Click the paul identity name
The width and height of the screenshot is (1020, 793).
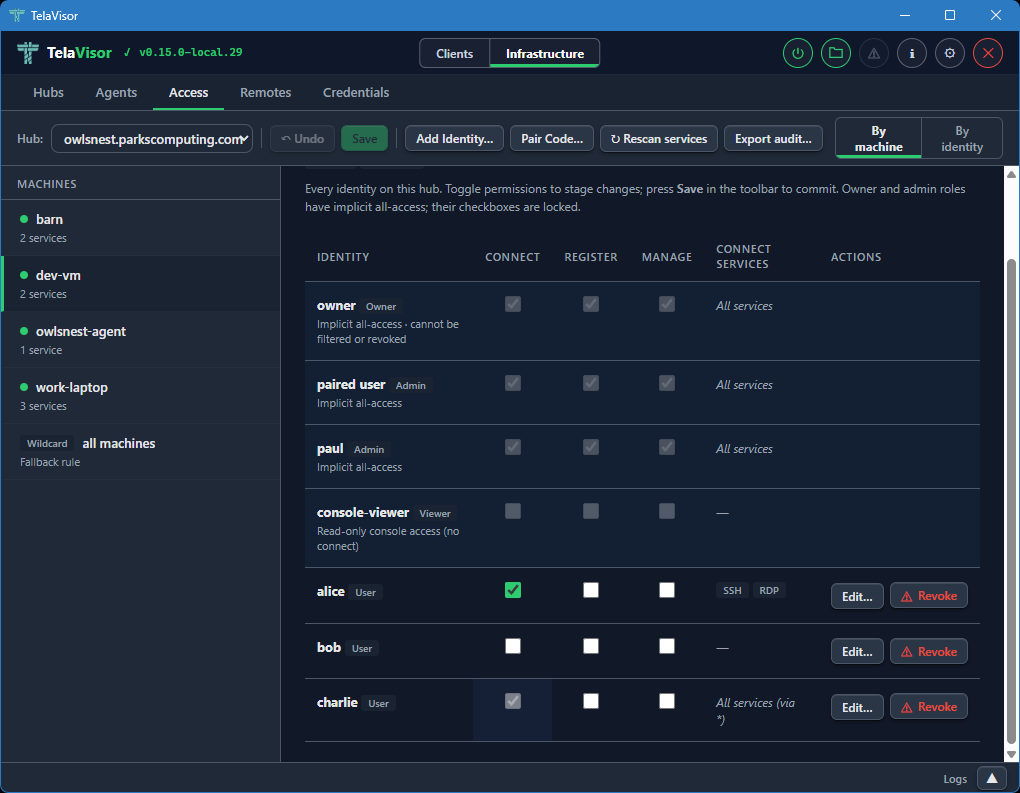pyautogui.click(x=330, y=449)
